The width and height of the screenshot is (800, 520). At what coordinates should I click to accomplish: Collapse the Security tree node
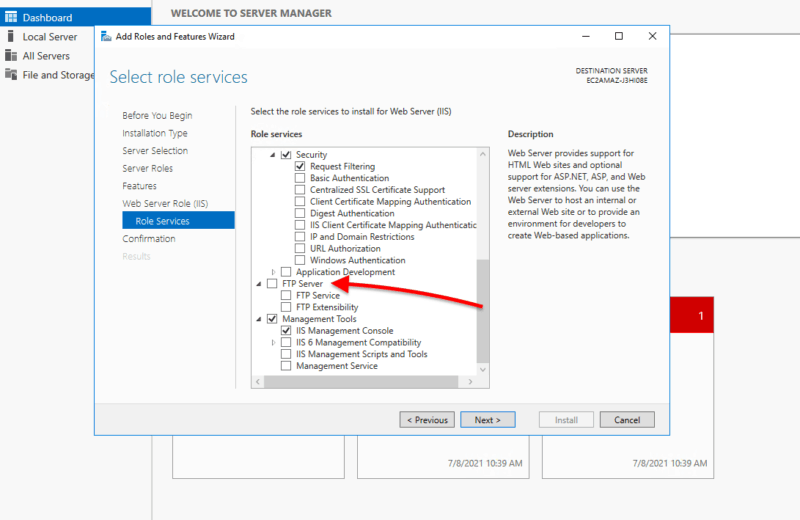coord(272,155)
